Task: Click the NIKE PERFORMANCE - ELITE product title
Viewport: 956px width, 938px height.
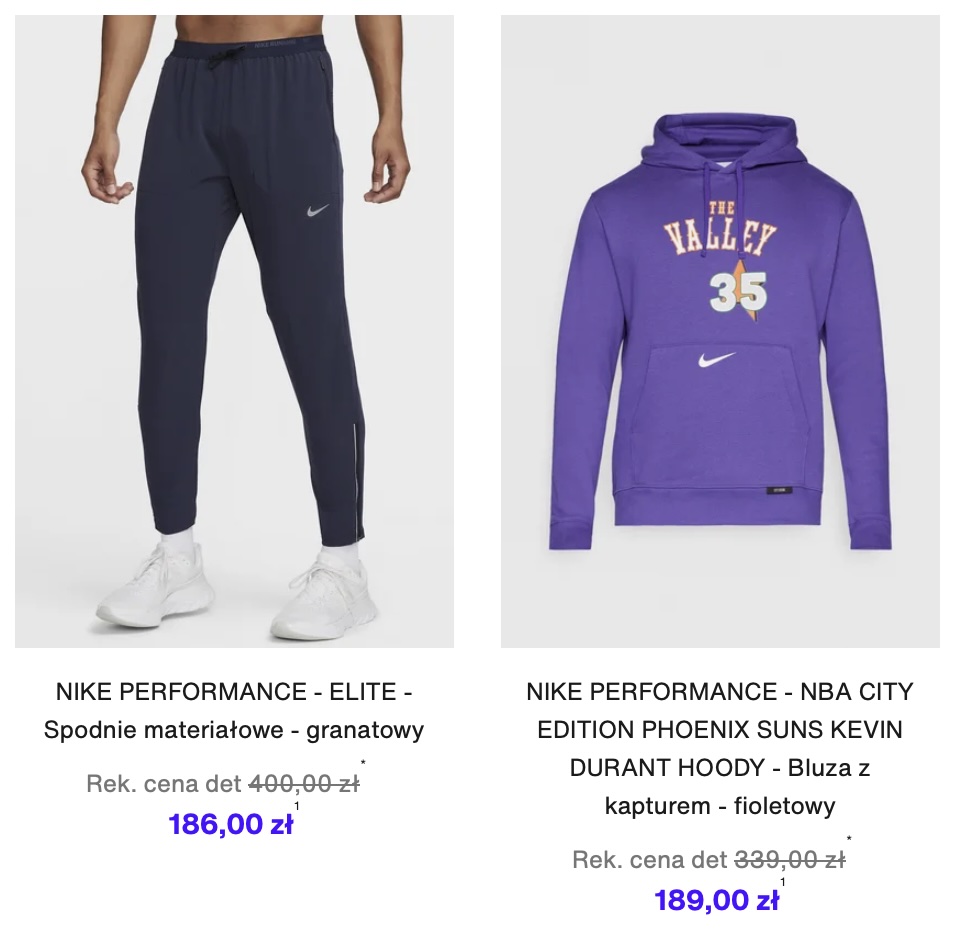Action: pos(234,692)
